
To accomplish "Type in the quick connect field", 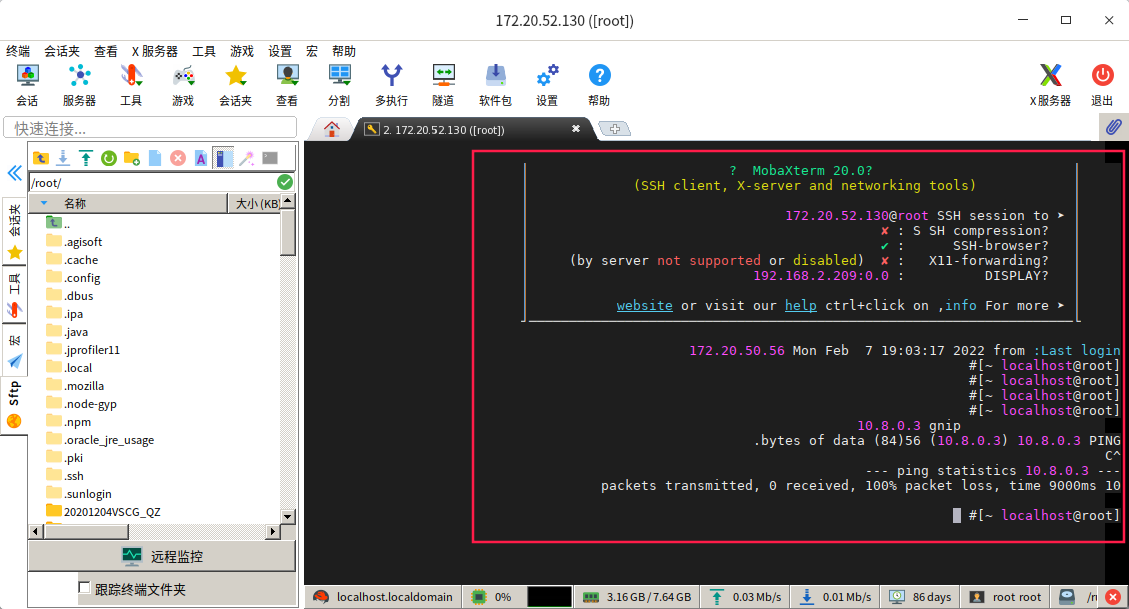I will (150, 128).
